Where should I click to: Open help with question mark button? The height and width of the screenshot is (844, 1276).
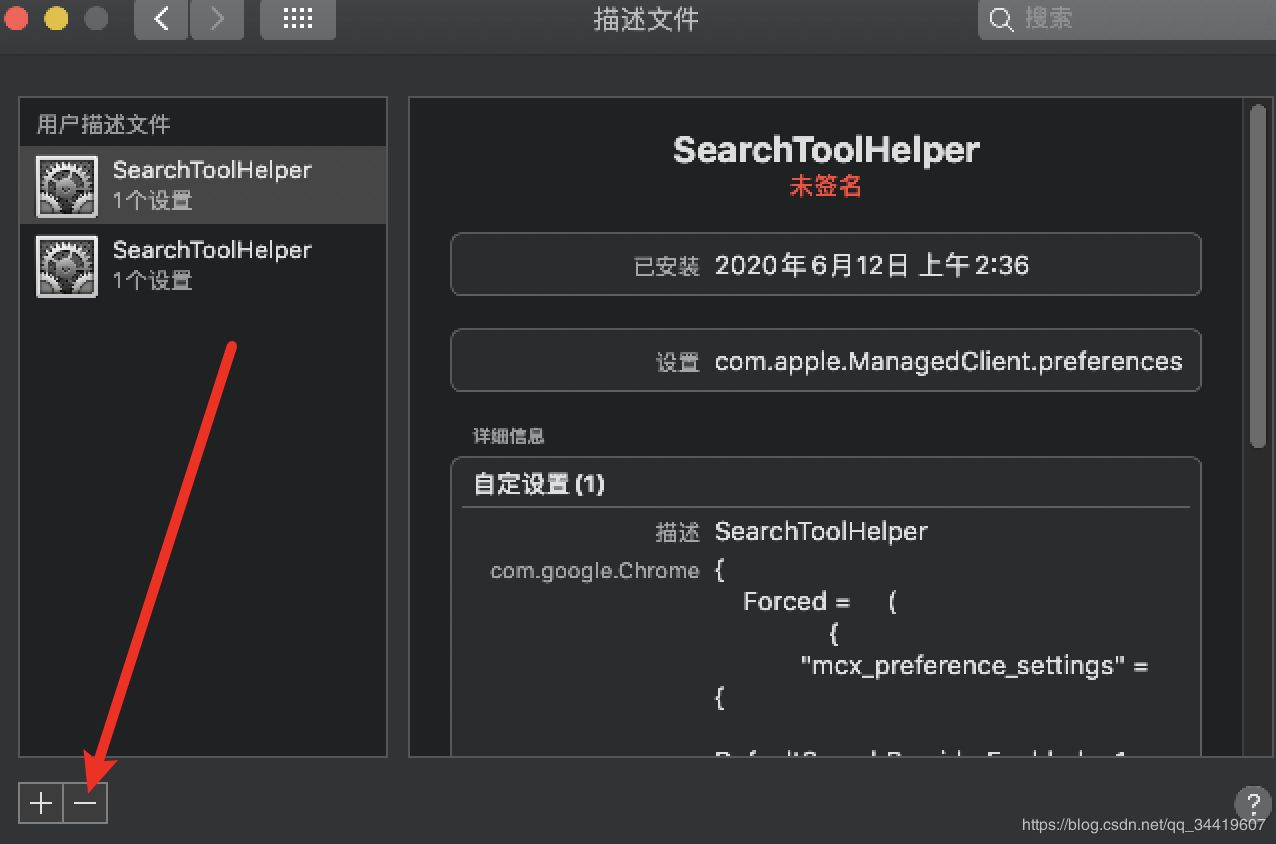[1253, 803]
